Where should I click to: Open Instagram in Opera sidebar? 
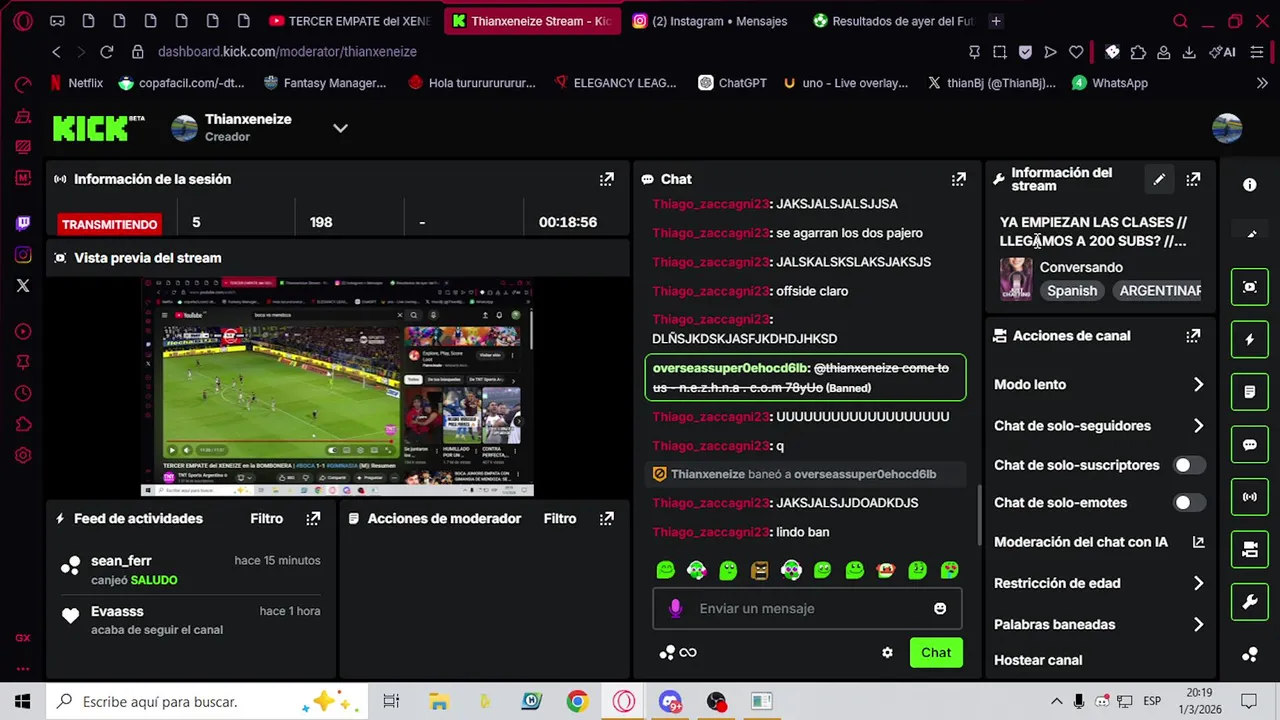pyautogui.click(x=23, y=255)
